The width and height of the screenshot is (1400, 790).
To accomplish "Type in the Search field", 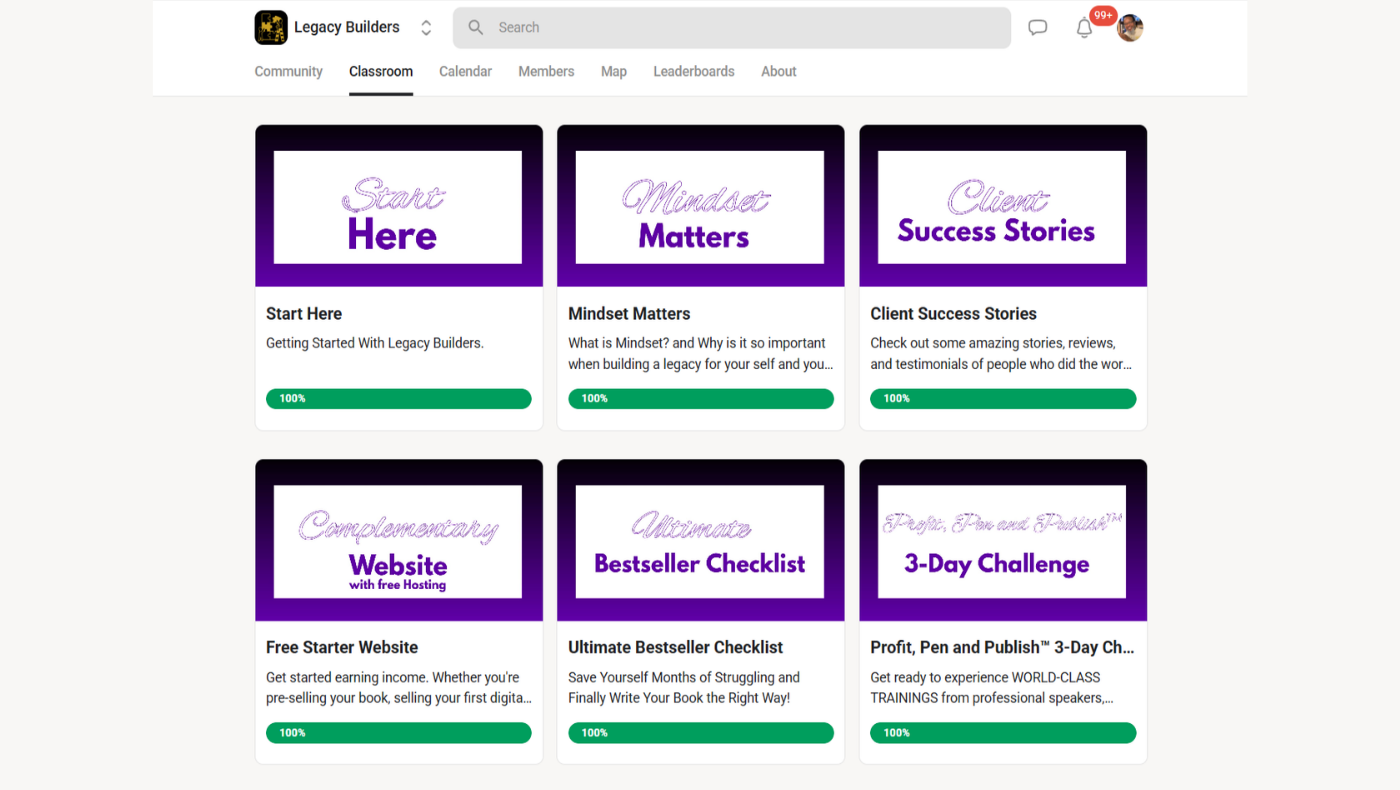I will [740, 28].
